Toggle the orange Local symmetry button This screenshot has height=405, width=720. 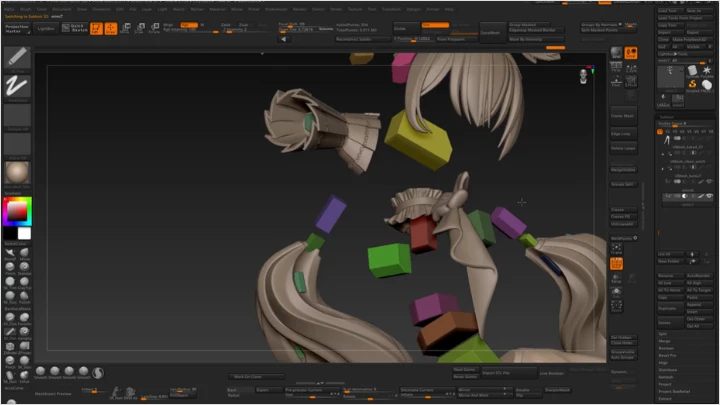[x=632, y=52]
